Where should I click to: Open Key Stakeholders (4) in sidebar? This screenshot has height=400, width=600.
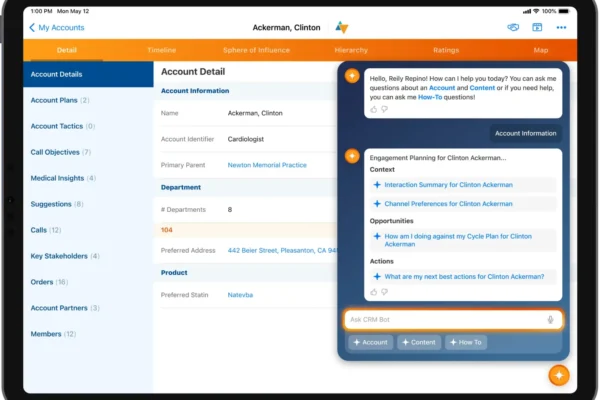65,256
